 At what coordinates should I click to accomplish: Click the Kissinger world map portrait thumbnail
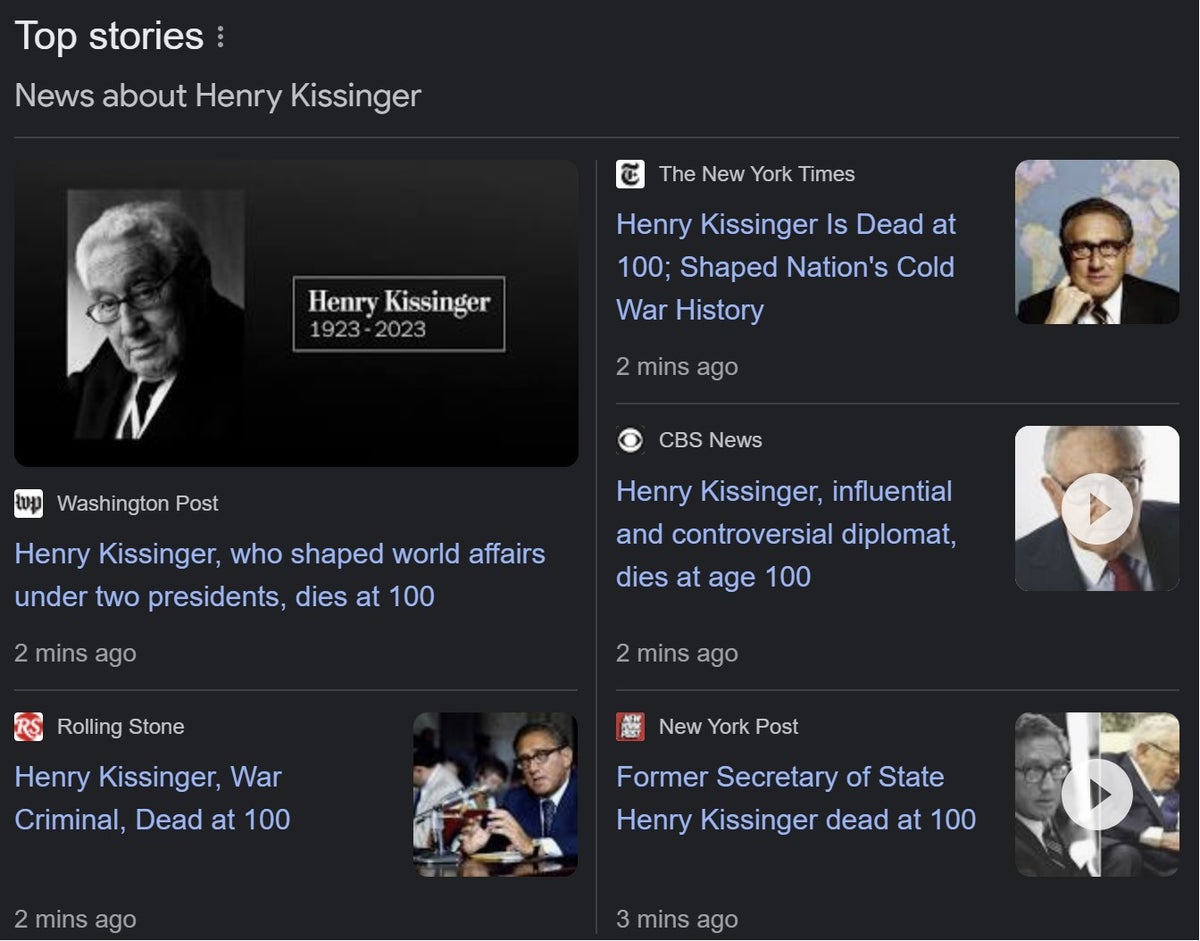(1097, 241)
